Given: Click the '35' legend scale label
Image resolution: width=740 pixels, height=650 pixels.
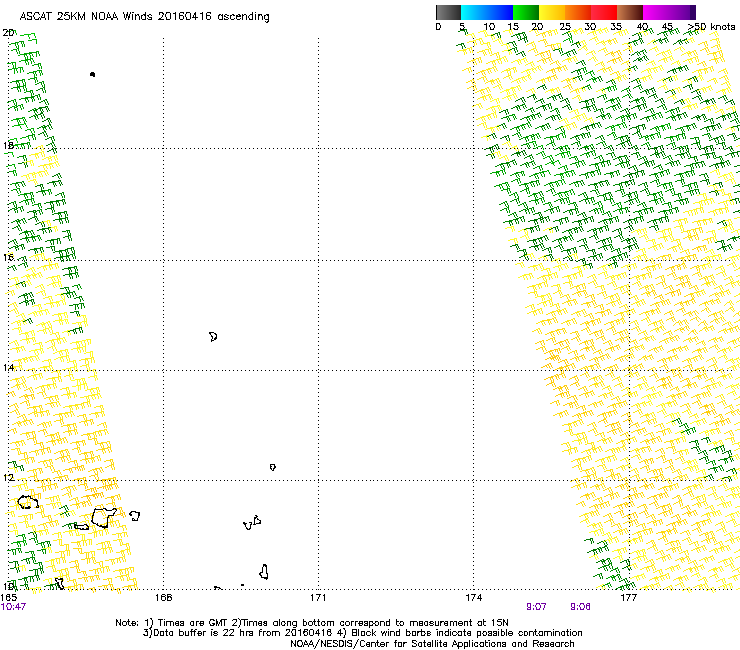Looking at the screenshot, I should 616,27.
